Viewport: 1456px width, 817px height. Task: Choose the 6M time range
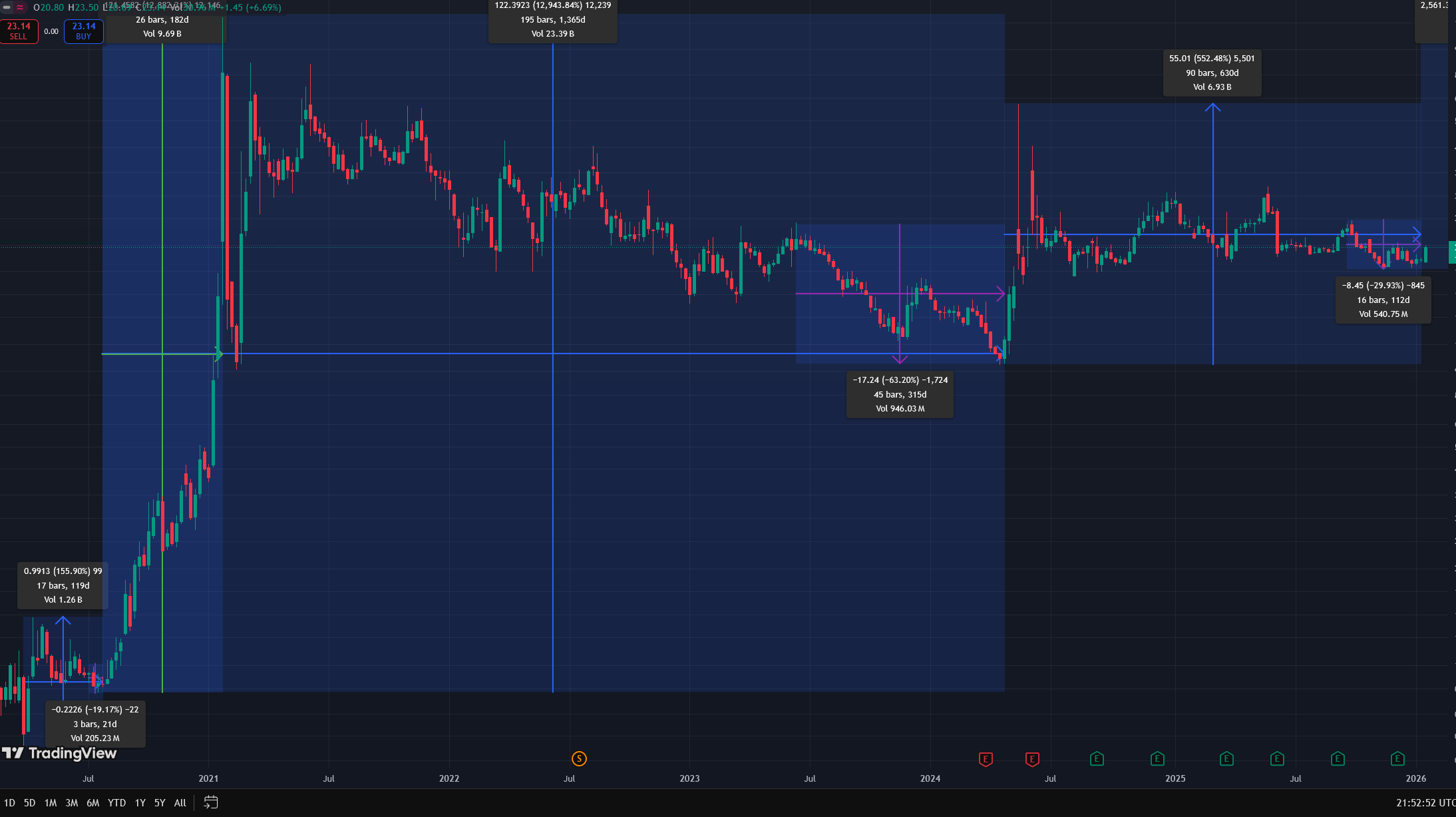(92, 803)
